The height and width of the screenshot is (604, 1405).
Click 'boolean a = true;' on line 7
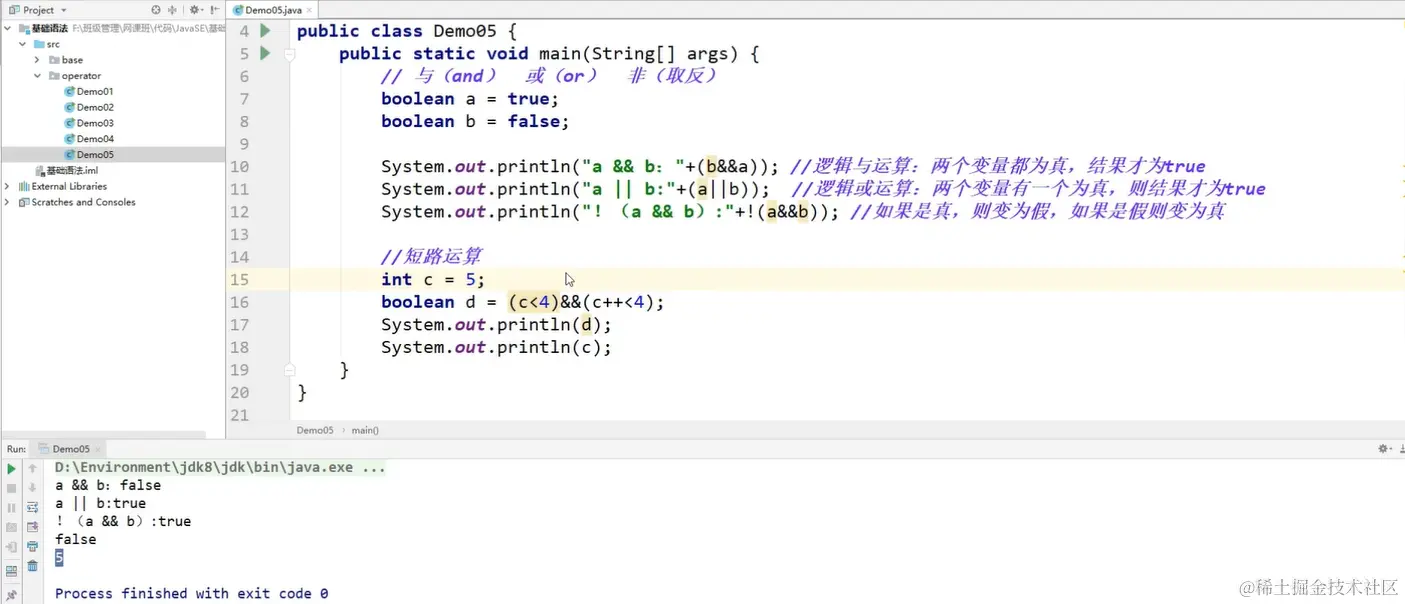tap(469, 99)
